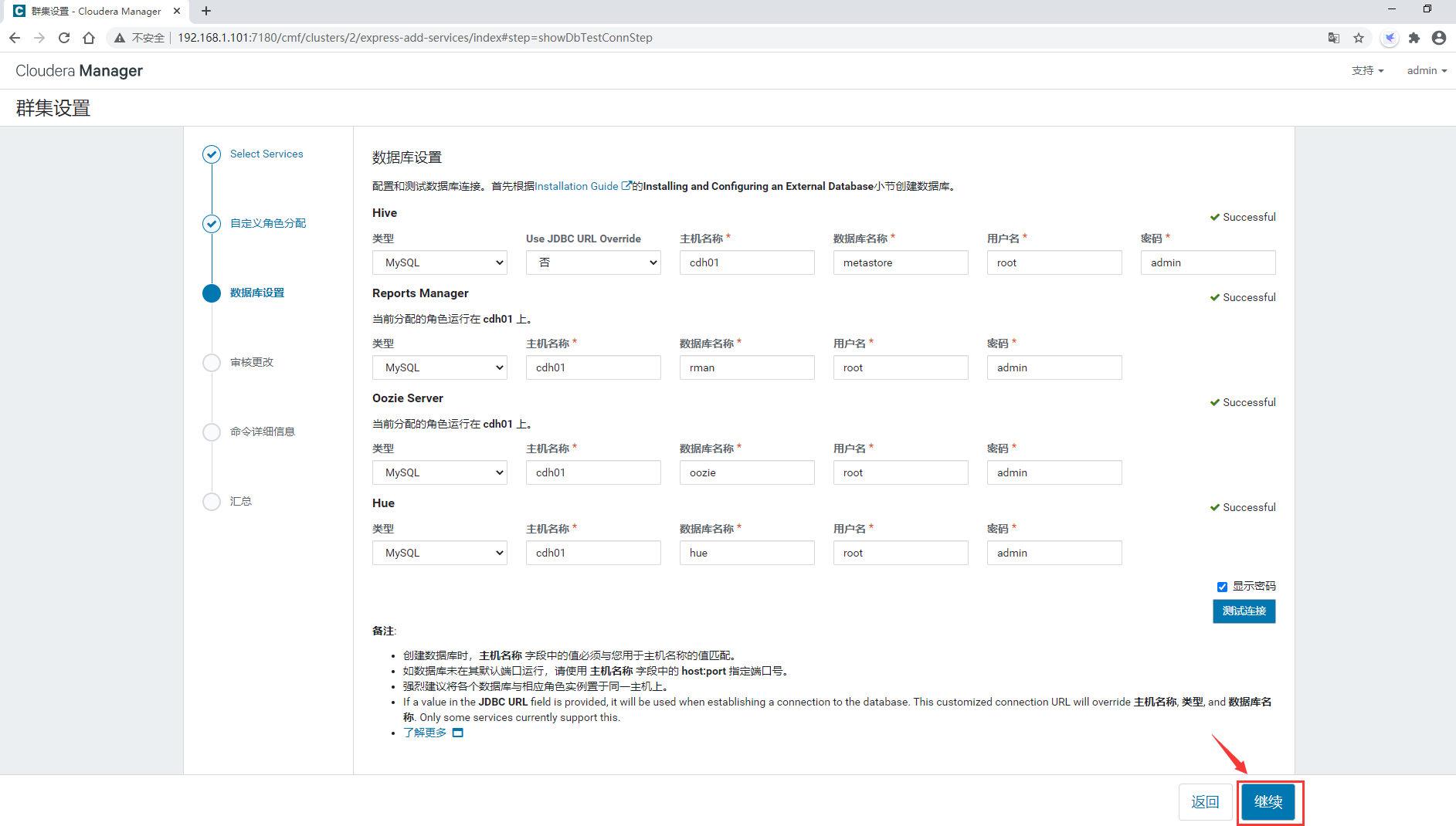Image resolution: width=1456 pixels, height=826 pixels.
Task: Open the 了解更多 link
Action: pyautogui.click(x=425, y=733)
